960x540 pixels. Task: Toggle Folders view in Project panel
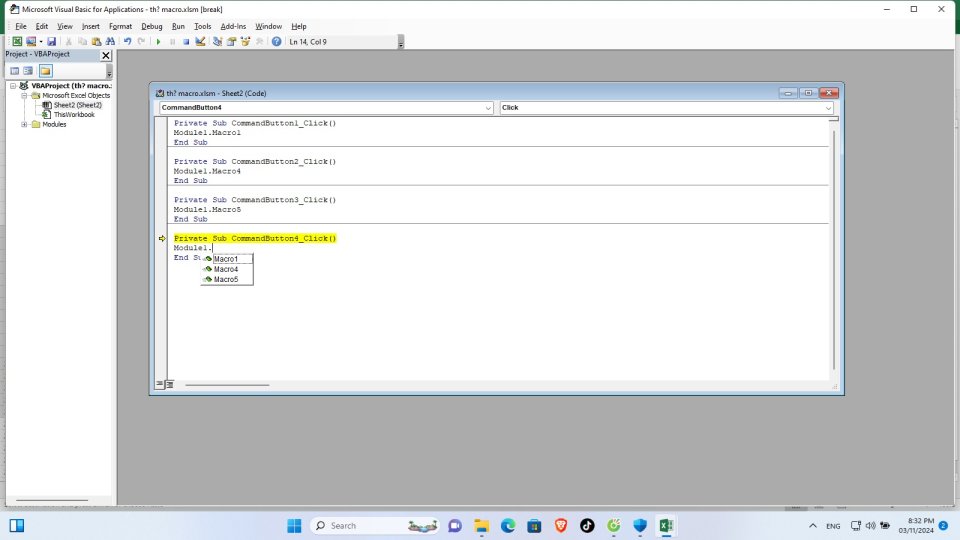[x=46, y=71]
